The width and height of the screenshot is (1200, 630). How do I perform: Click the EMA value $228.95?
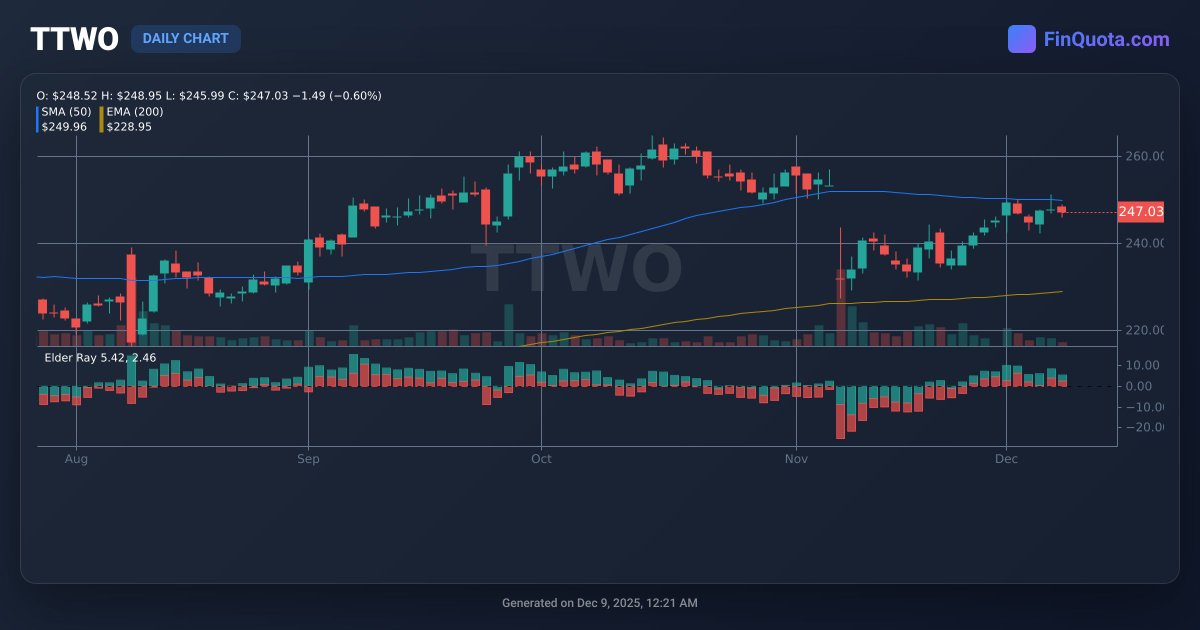(129, 126)
